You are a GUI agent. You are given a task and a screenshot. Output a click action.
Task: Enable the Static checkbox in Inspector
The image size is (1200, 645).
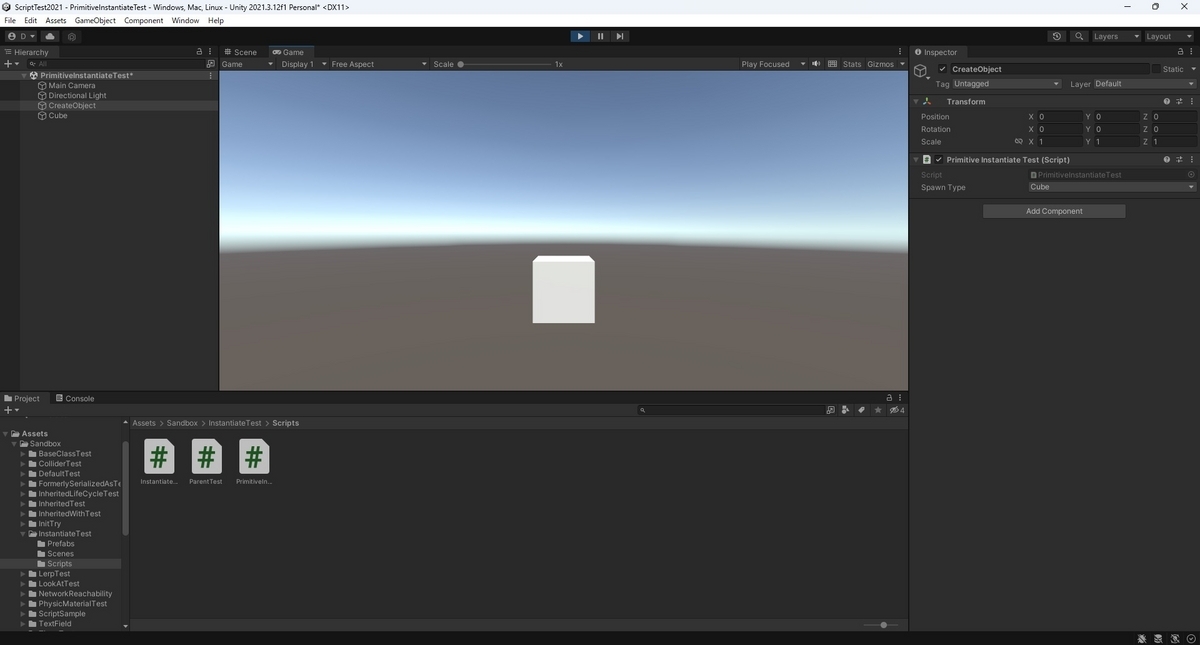pos(1156,69)
